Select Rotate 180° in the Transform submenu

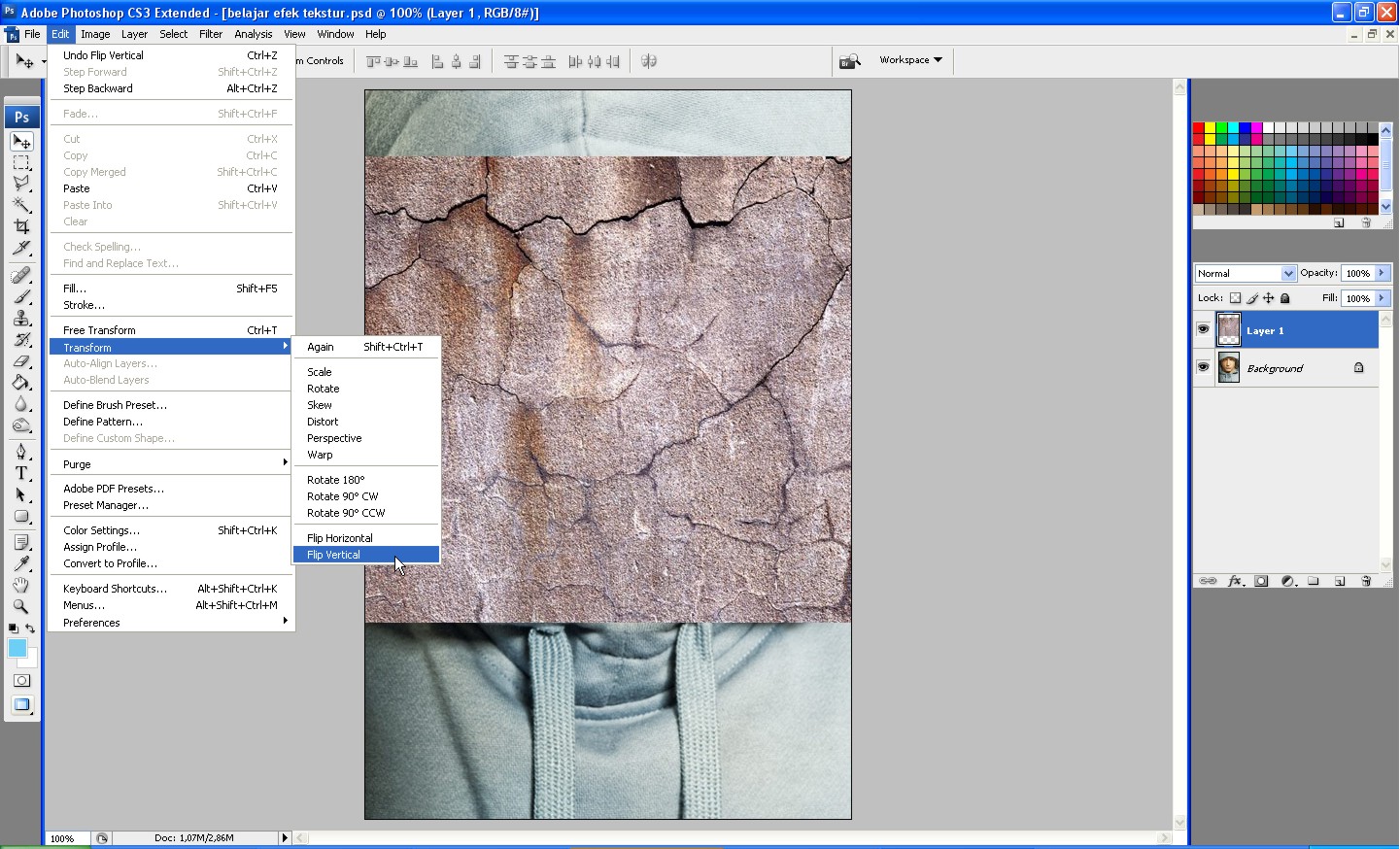pos(335,480)
